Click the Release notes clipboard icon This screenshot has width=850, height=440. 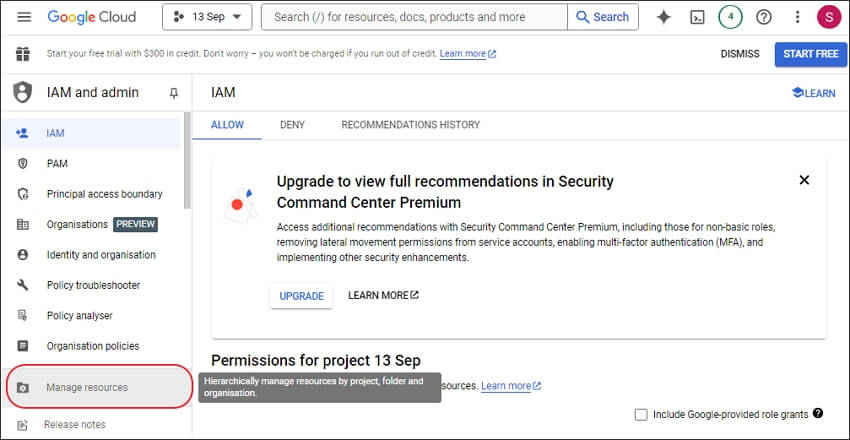click(22, 425)
